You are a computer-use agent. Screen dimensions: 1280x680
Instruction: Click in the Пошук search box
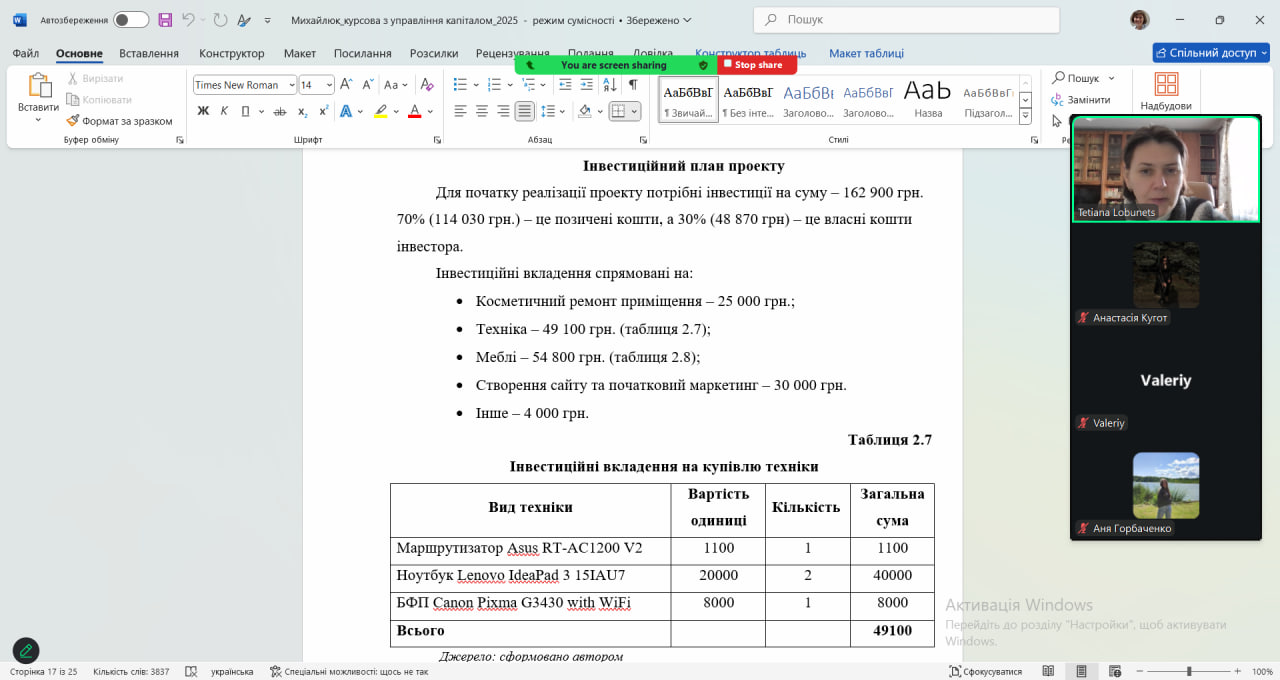pos(906,20)
